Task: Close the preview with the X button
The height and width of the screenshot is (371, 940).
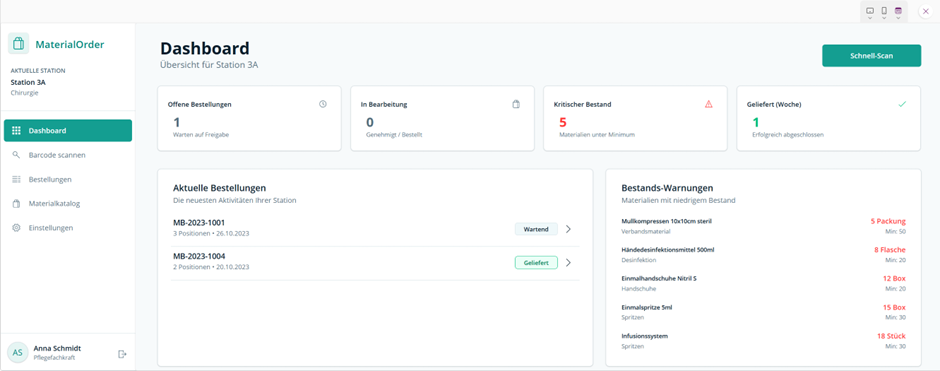Action: click(x=926, y=11)
